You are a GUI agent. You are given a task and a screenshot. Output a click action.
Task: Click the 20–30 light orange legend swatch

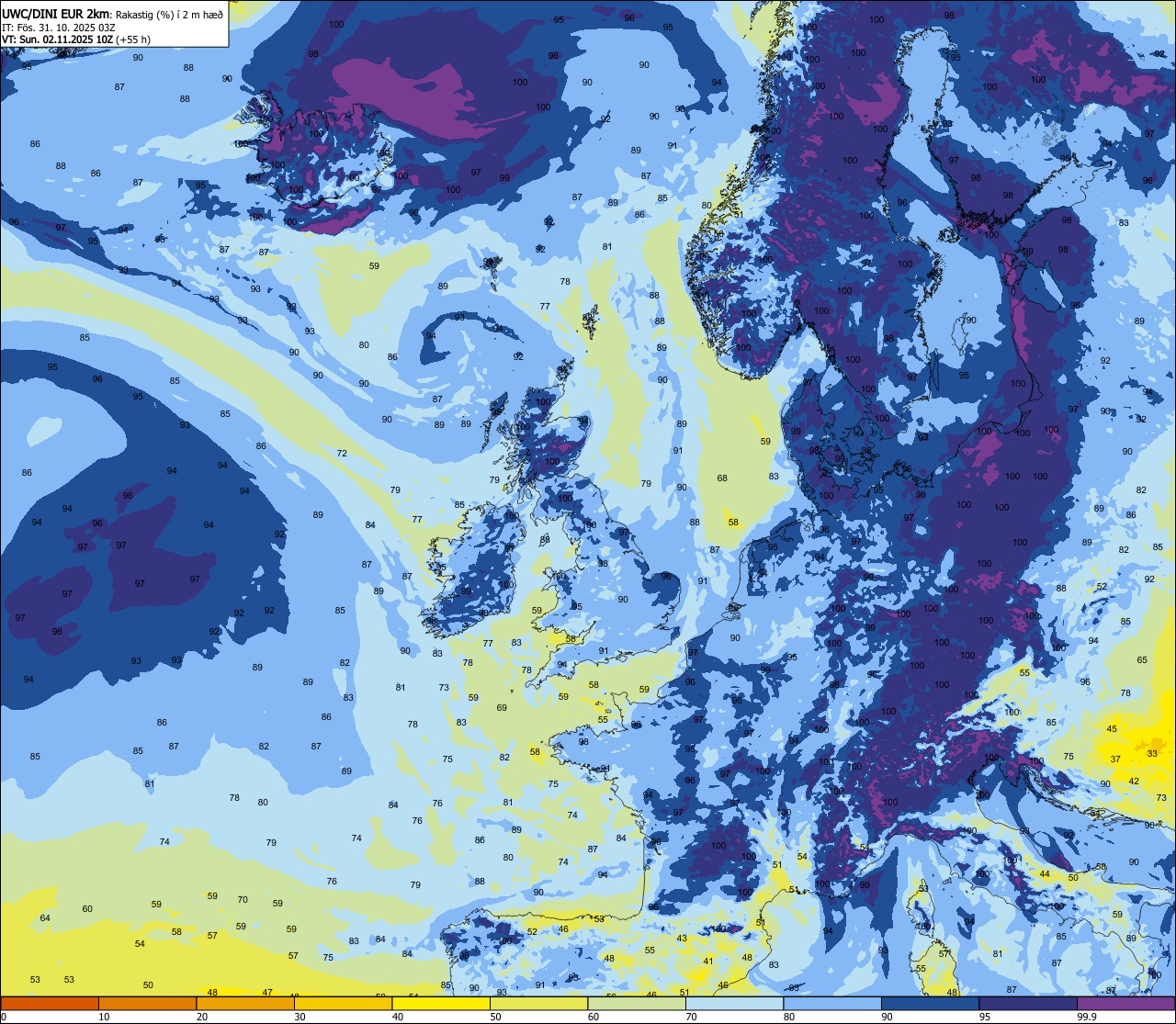pos(245,1003)
